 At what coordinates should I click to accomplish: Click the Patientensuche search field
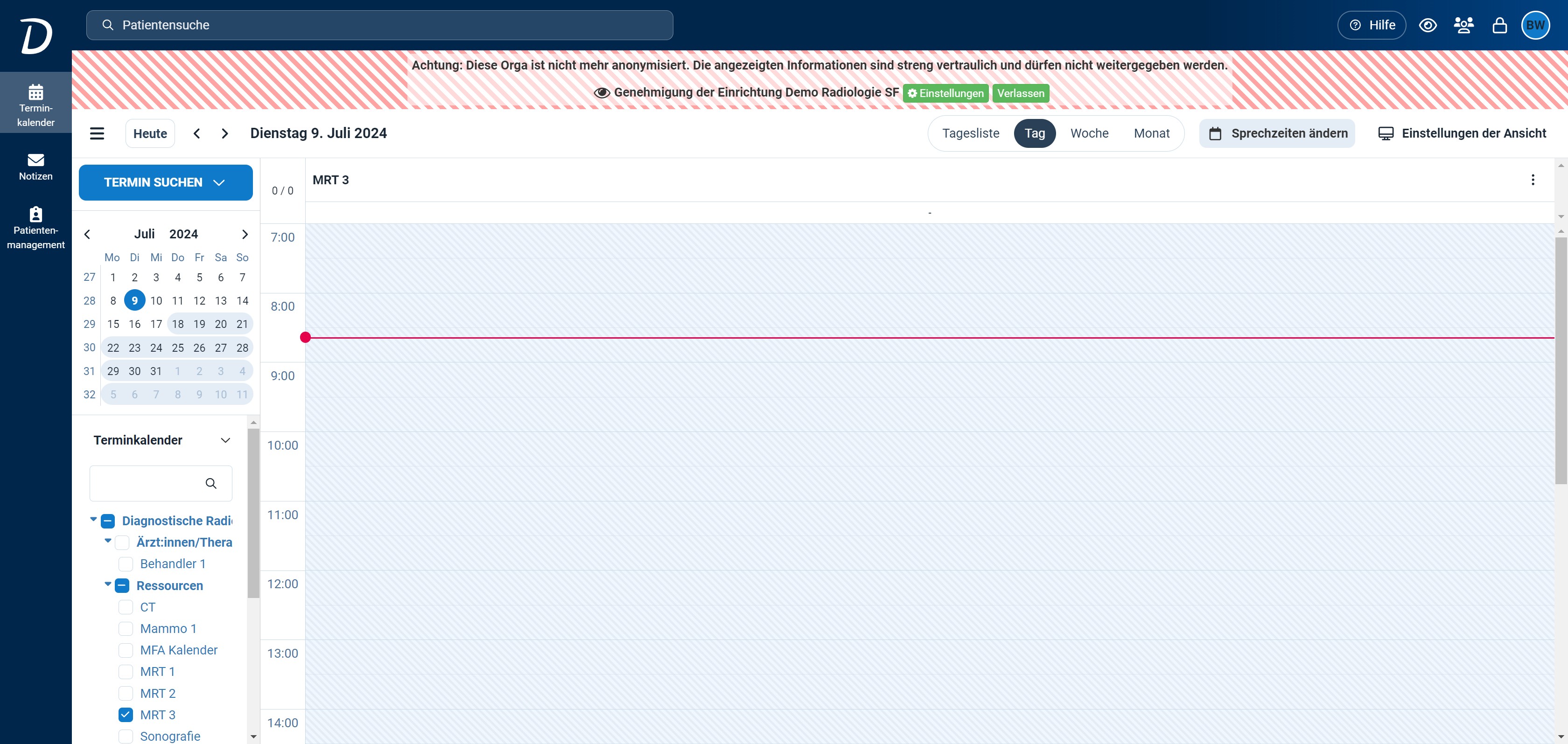click(379, 25)
